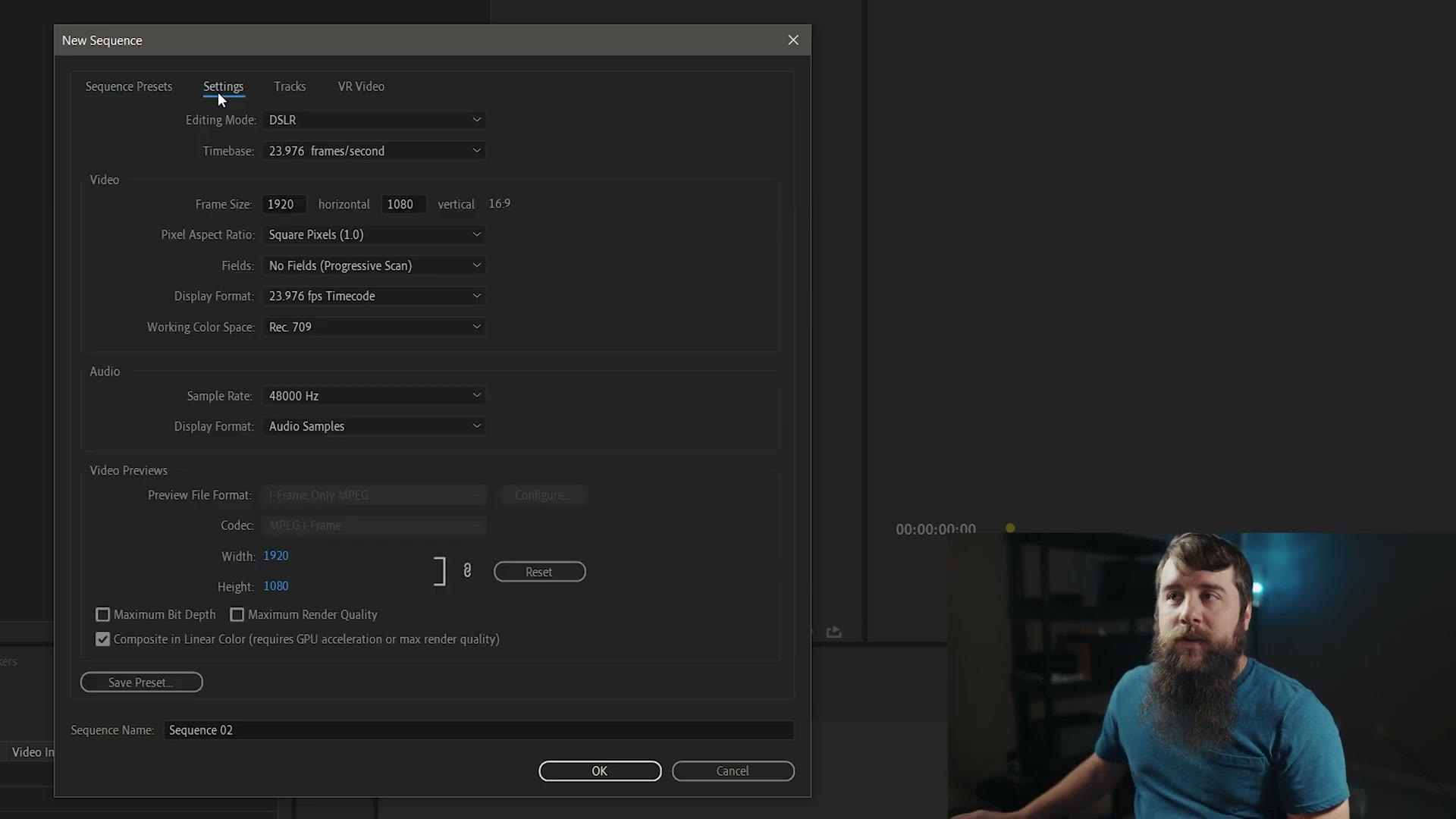Click the Sequence Name input field

tap(479, 730)
